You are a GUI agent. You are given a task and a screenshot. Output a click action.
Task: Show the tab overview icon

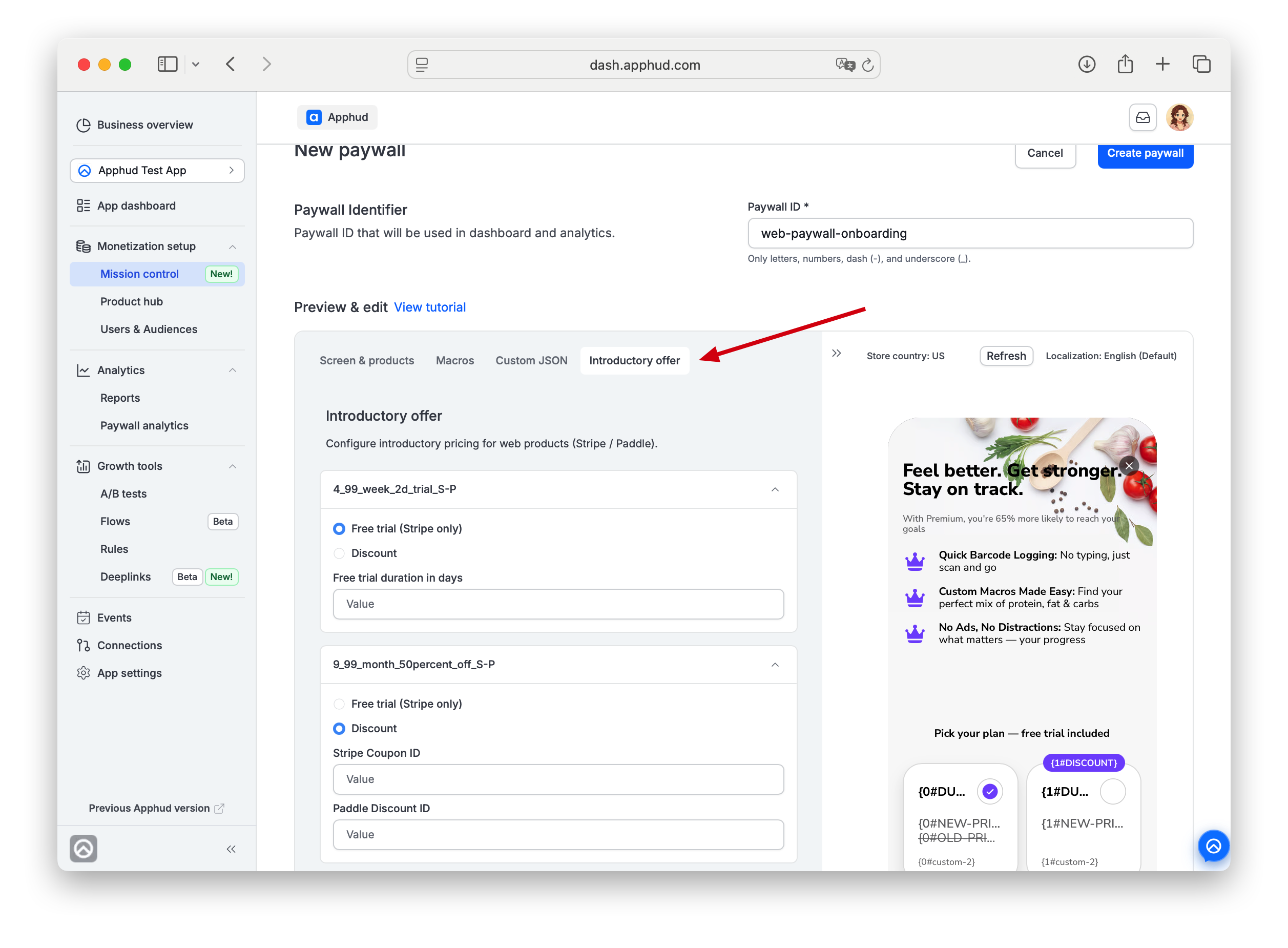click(x=1201, y=64)
